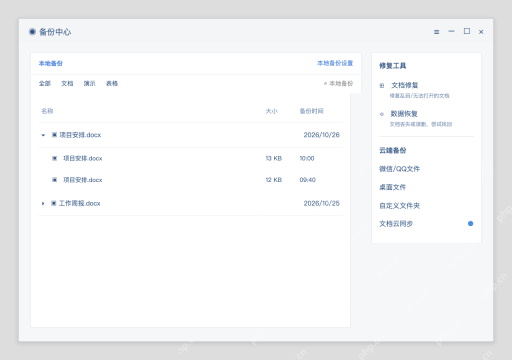
Task: Click file icon of 项目安排.docx dated 2026/10/26
Action: click(x=54, y=135)
